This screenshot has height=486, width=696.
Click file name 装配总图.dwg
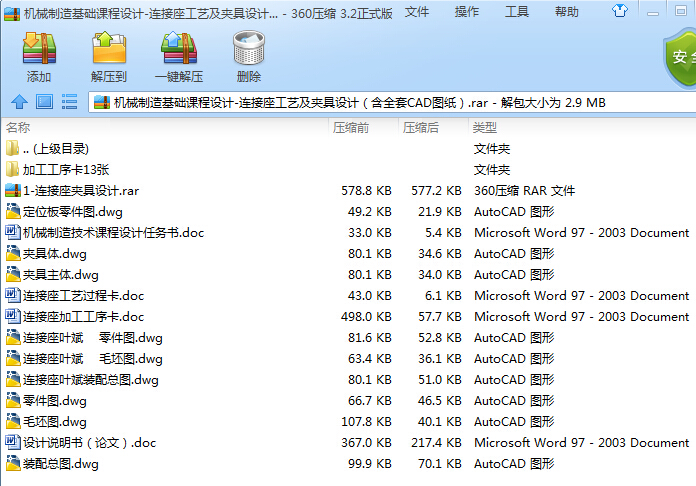pyautogui.click(x=61, y=464)
